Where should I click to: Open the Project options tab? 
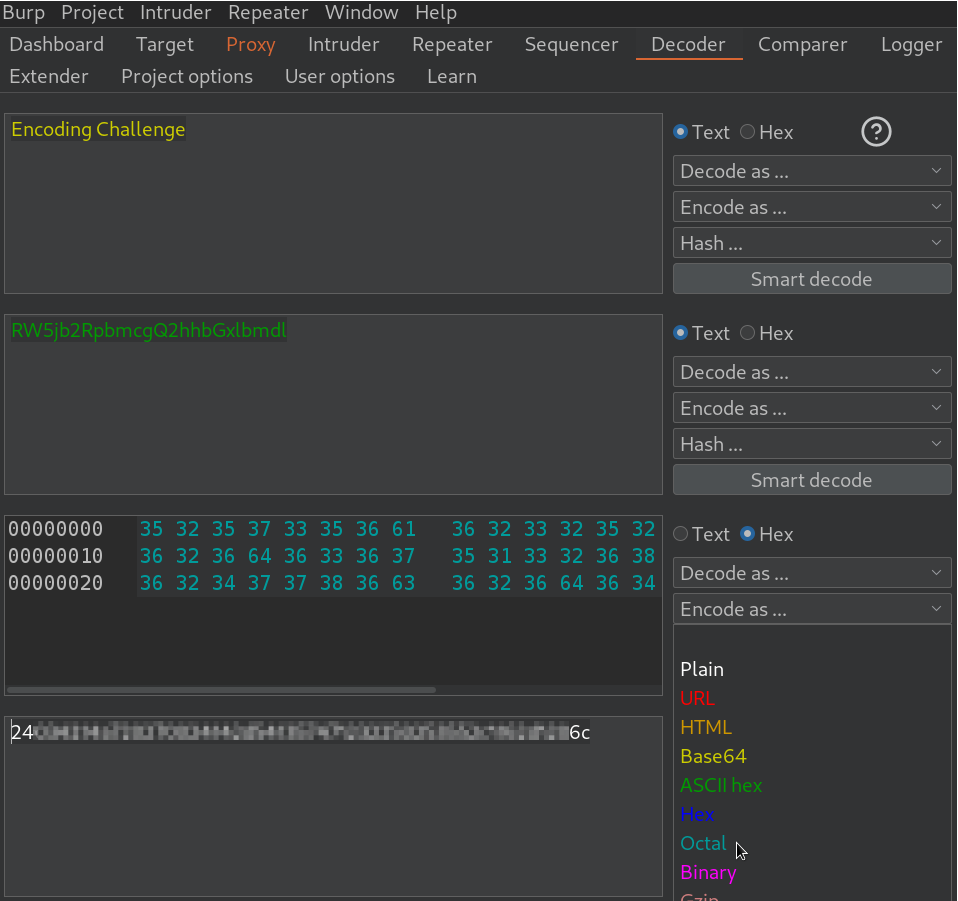pos(187,76)
